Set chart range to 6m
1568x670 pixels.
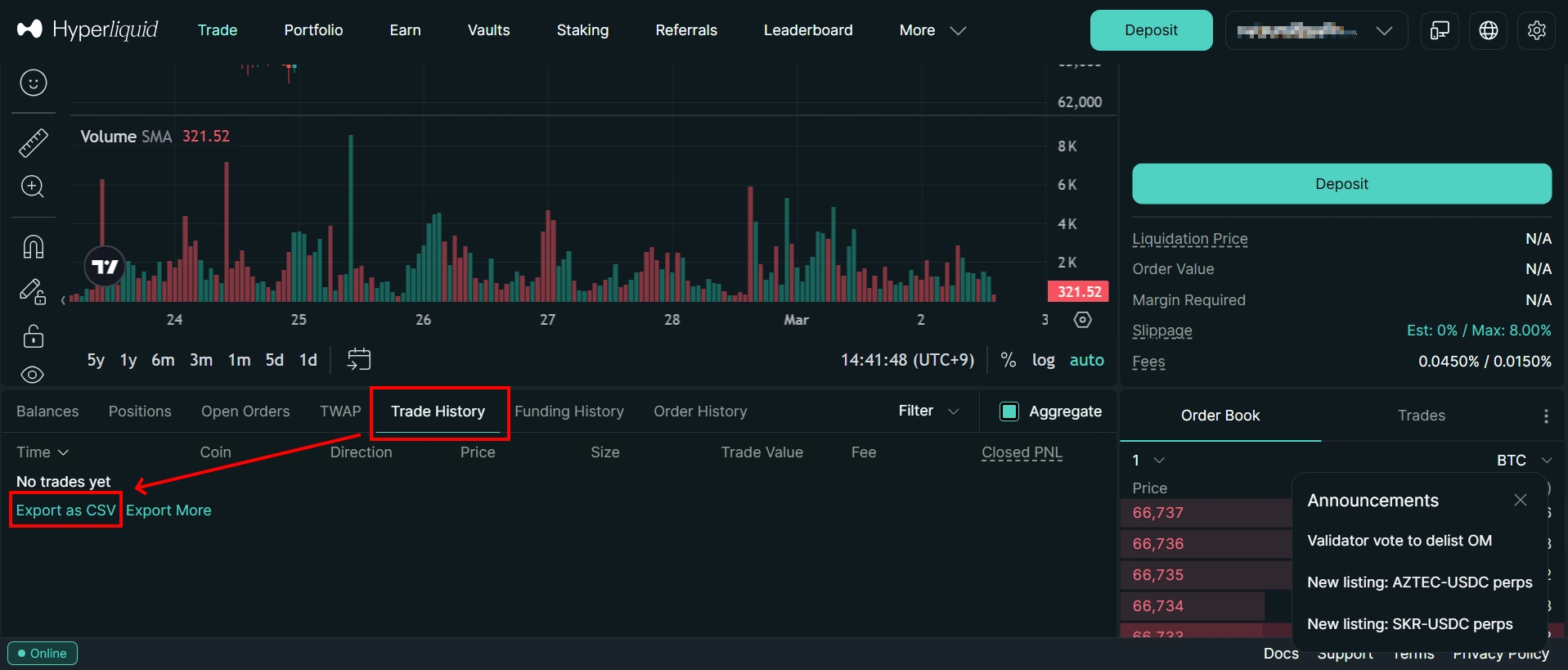[163, 360]
